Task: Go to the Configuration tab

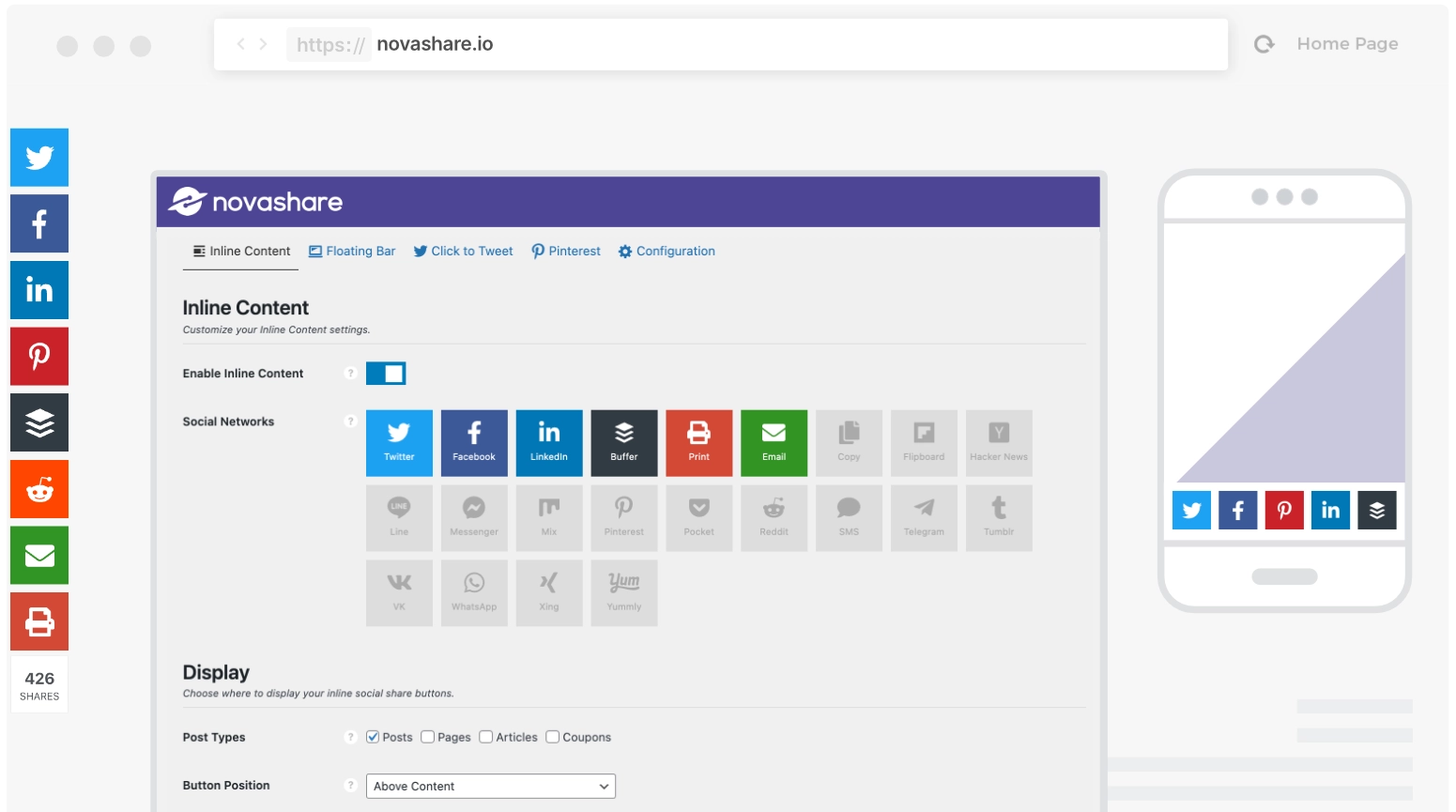Action: pos(667,252)
